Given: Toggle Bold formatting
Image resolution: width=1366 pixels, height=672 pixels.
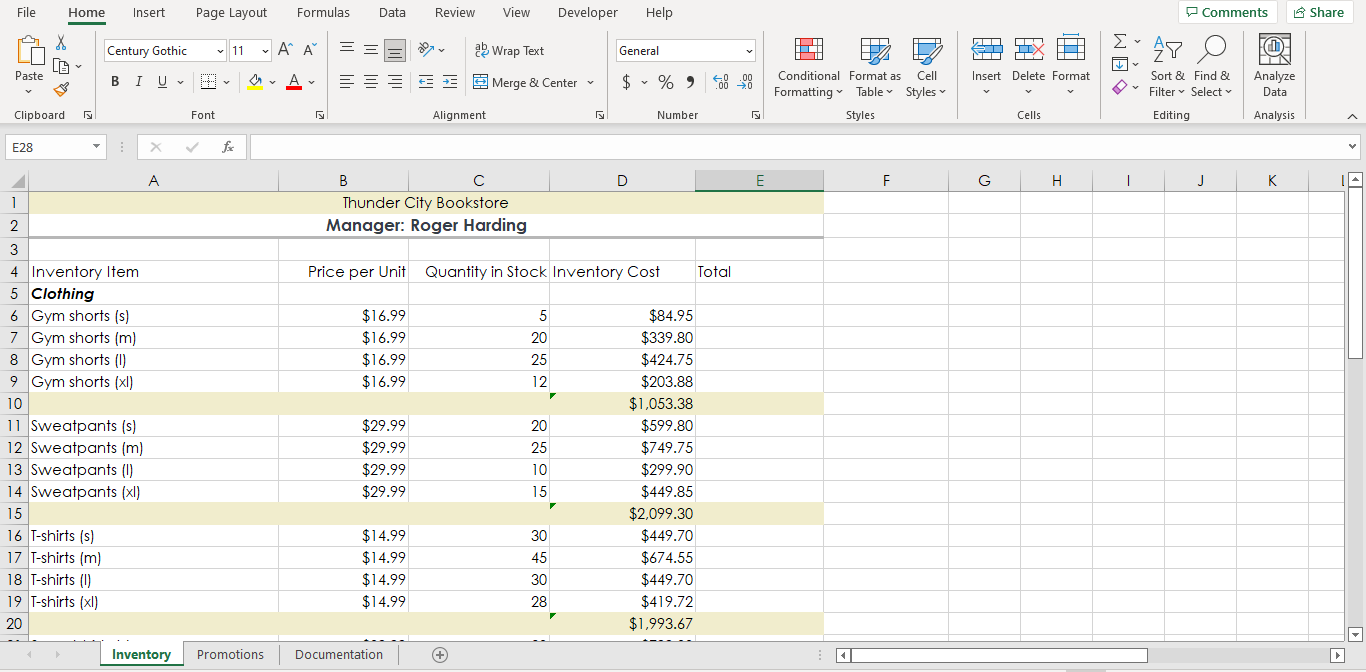Looking at the screenshot, I should click(115, 82).
